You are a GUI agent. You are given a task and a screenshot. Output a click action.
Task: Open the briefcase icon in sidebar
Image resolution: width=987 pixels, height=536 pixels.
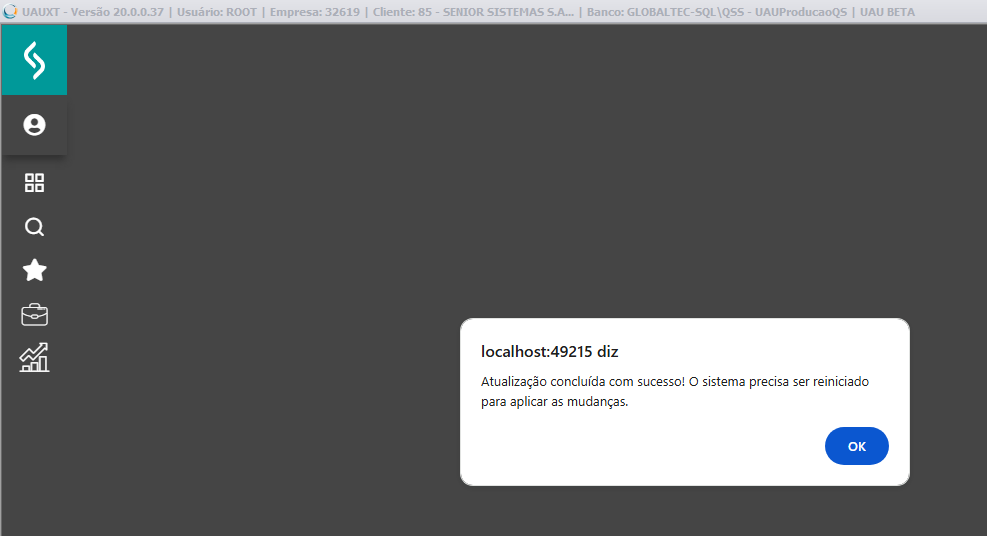34,315
